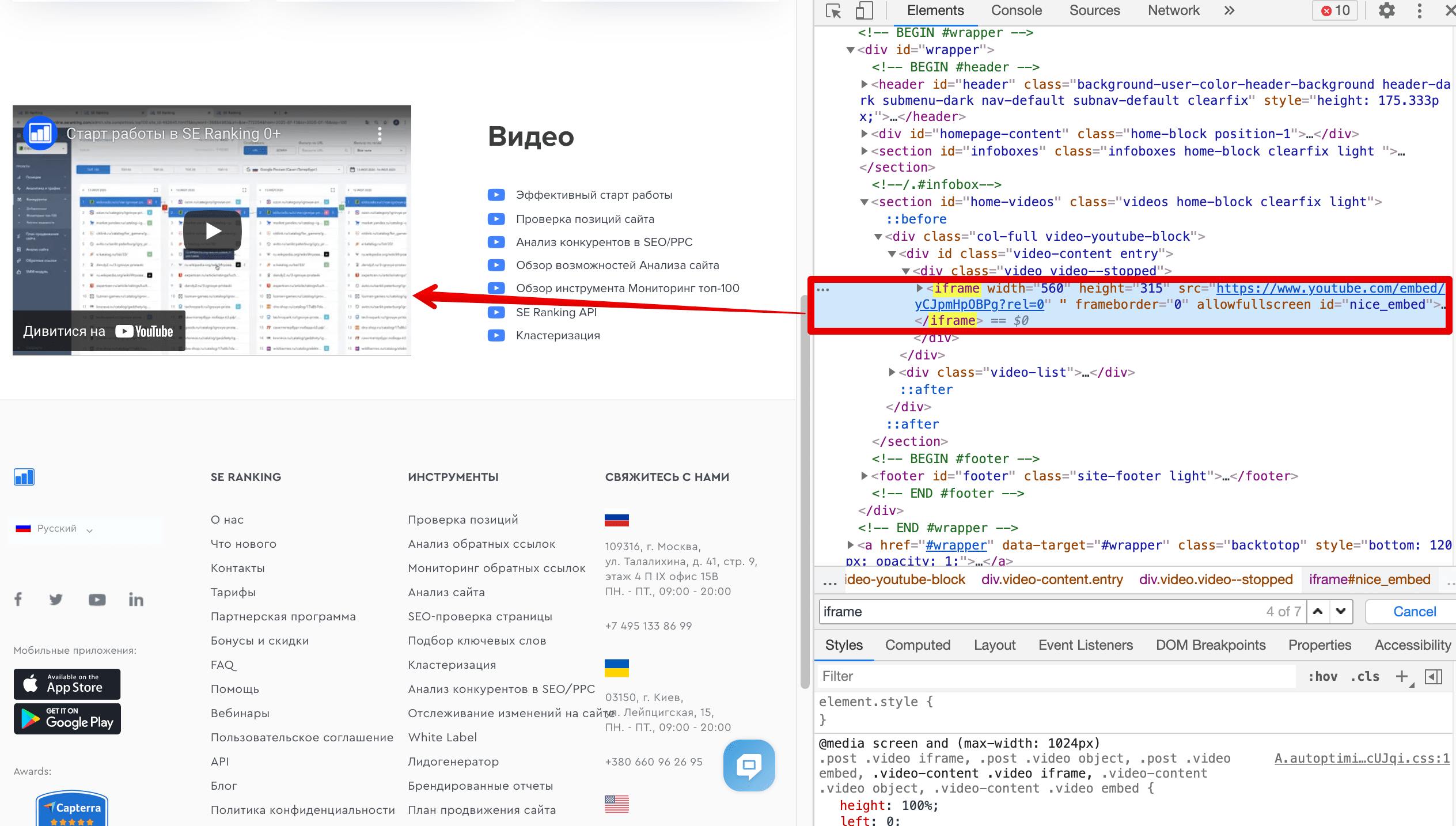Go to next search result arrow
The width and height of the screenshot is (1456, 826).
pyautogui.click(x=1341, y=612)
